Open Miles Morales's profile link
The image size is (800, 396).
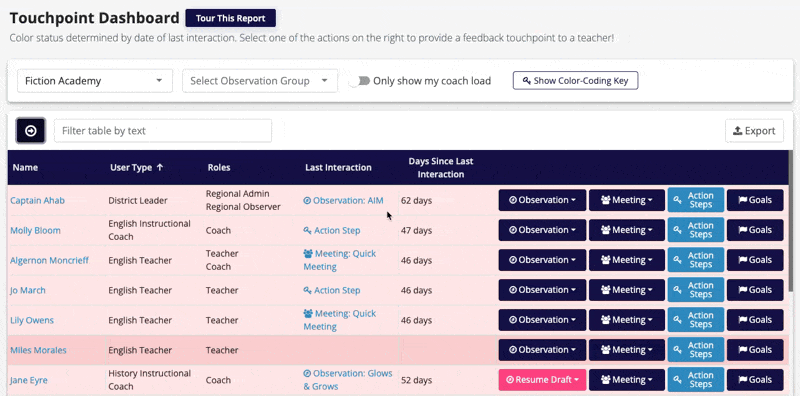coord(38,350)
